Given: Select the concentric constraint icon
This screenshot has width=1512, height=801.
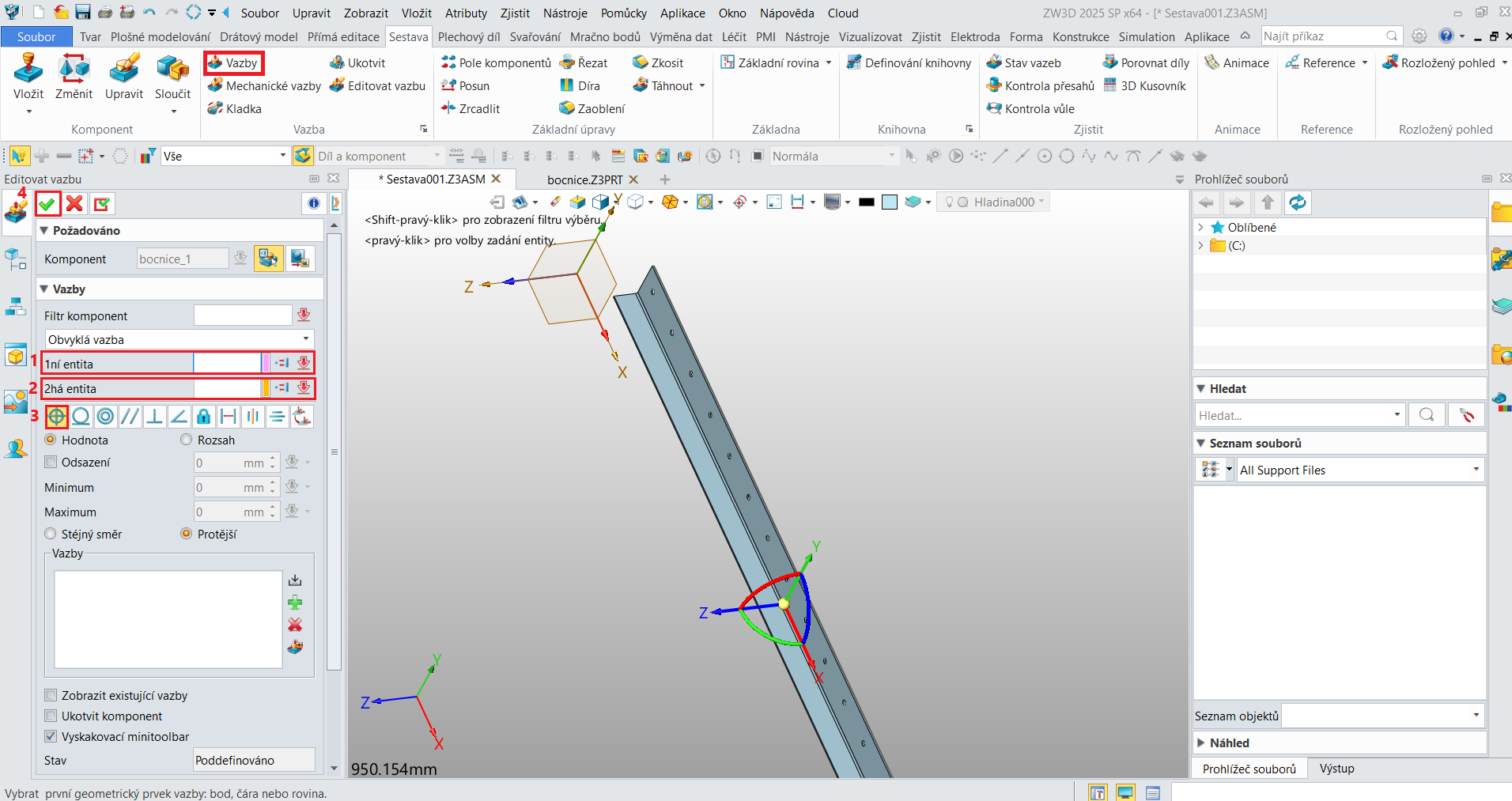Looking at the screenshot, I should tap(105, 416).
